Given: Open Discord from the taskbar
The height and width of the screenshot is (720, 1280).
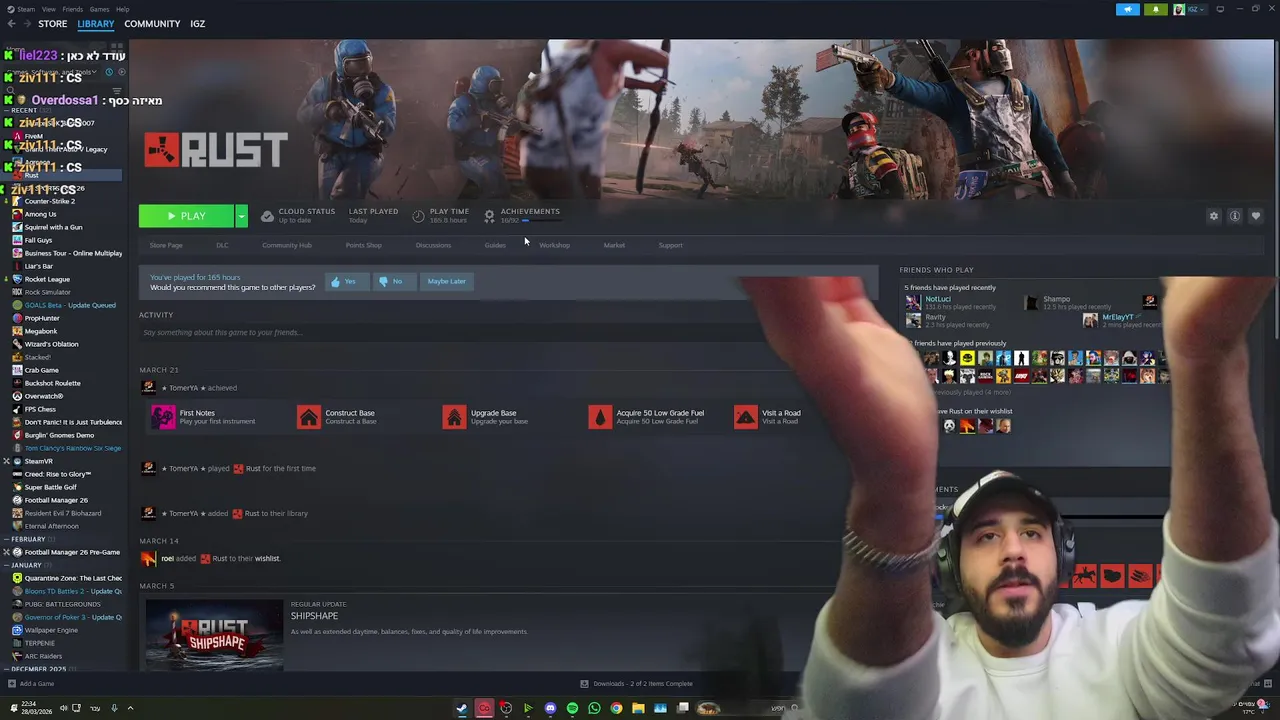Looking at the screenshot, I should point(550,708).
